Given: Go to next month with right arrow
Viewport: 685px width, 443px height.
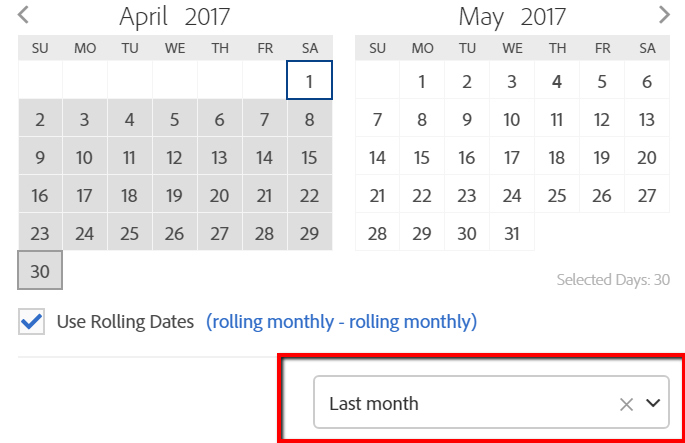Looking at the screenshot, I should pos(664,15).
